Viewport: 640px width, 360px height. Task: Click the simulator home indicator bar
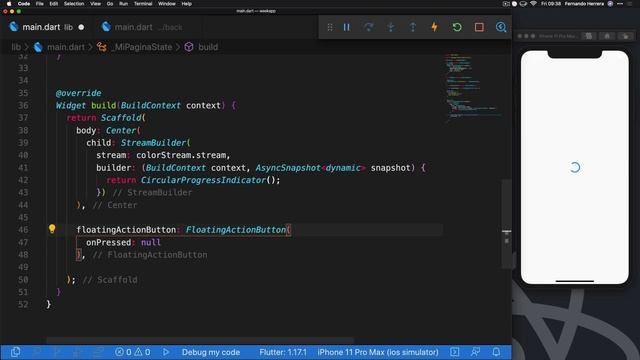coord(575,281)
